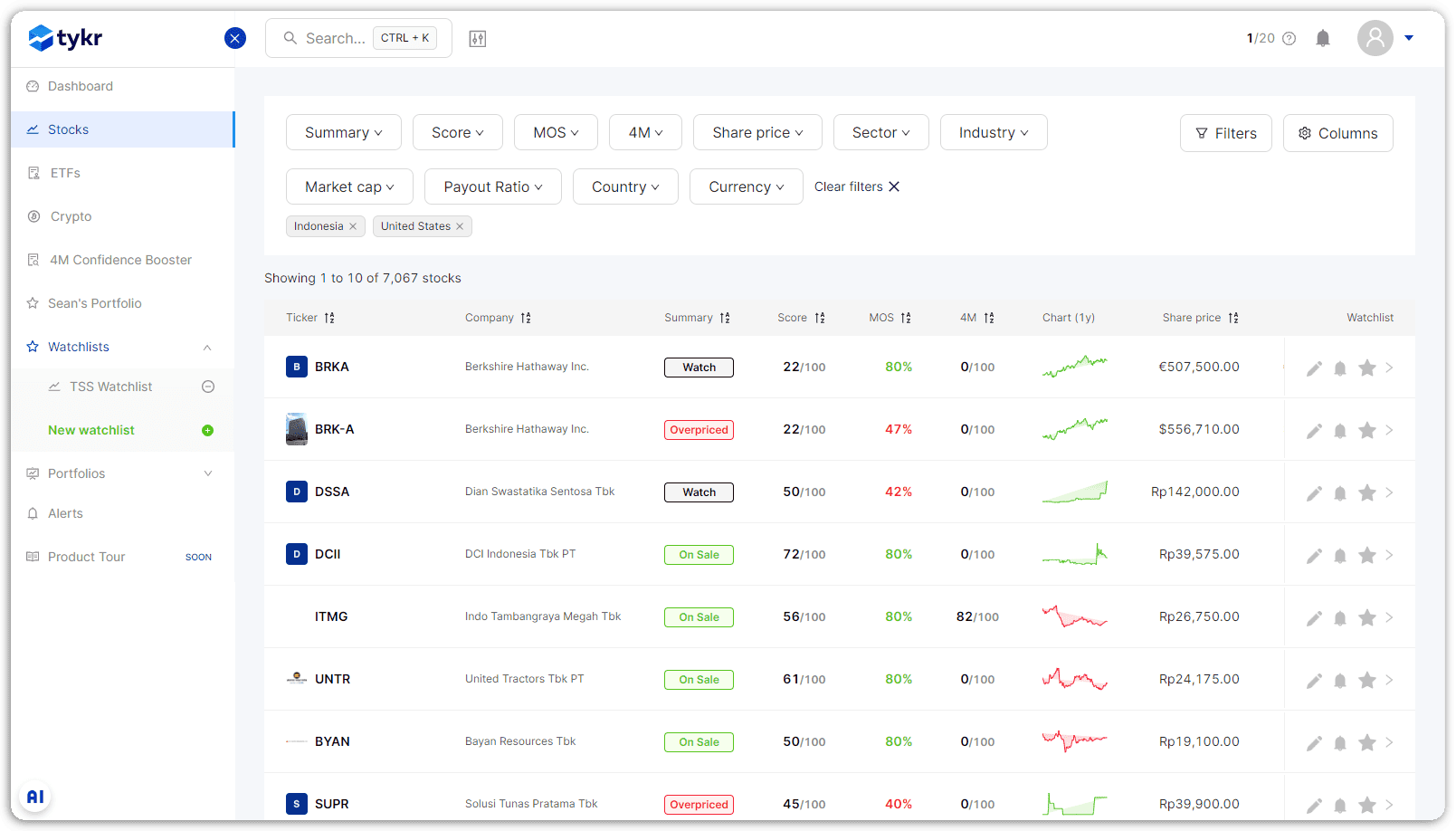This screenshot has height=831, width=1456.
Task: Select Stocks in the sidebar
Action: click(123, 129)
